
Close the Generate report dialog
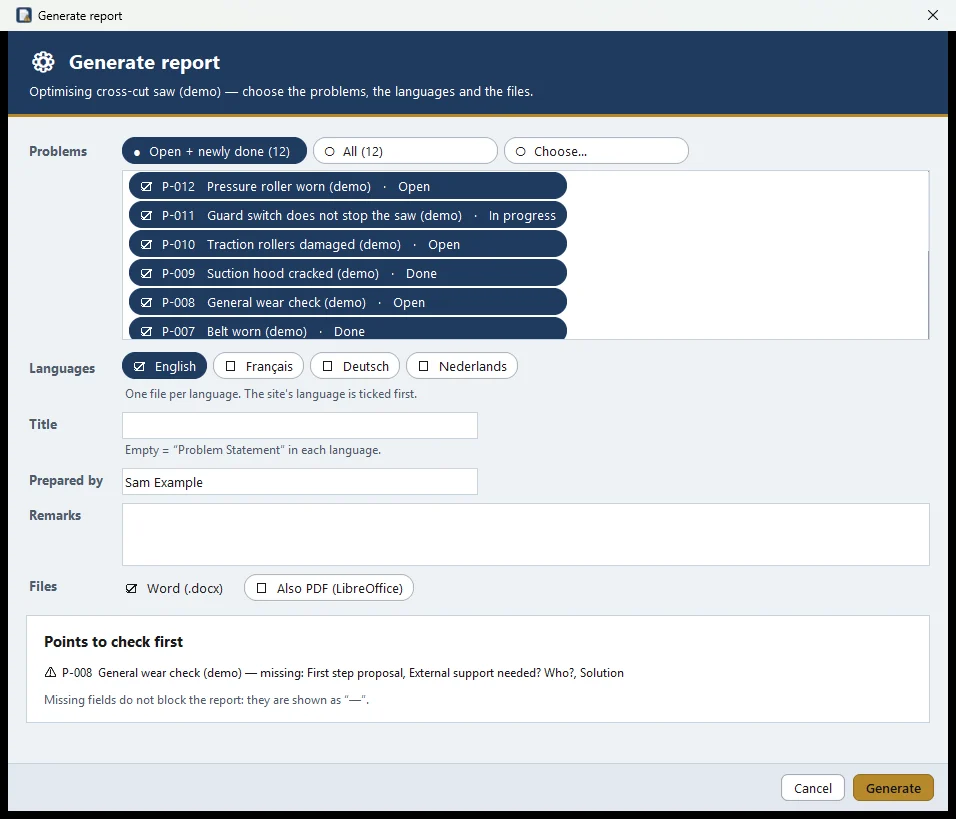[933, 15]
